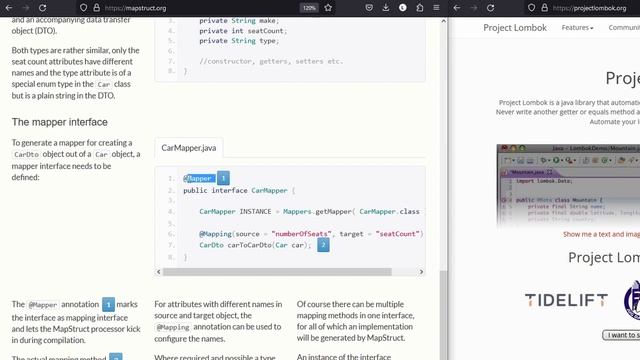Click the 'I want to s...' button
The image size is (640, 360).
[x=621, y=335]
